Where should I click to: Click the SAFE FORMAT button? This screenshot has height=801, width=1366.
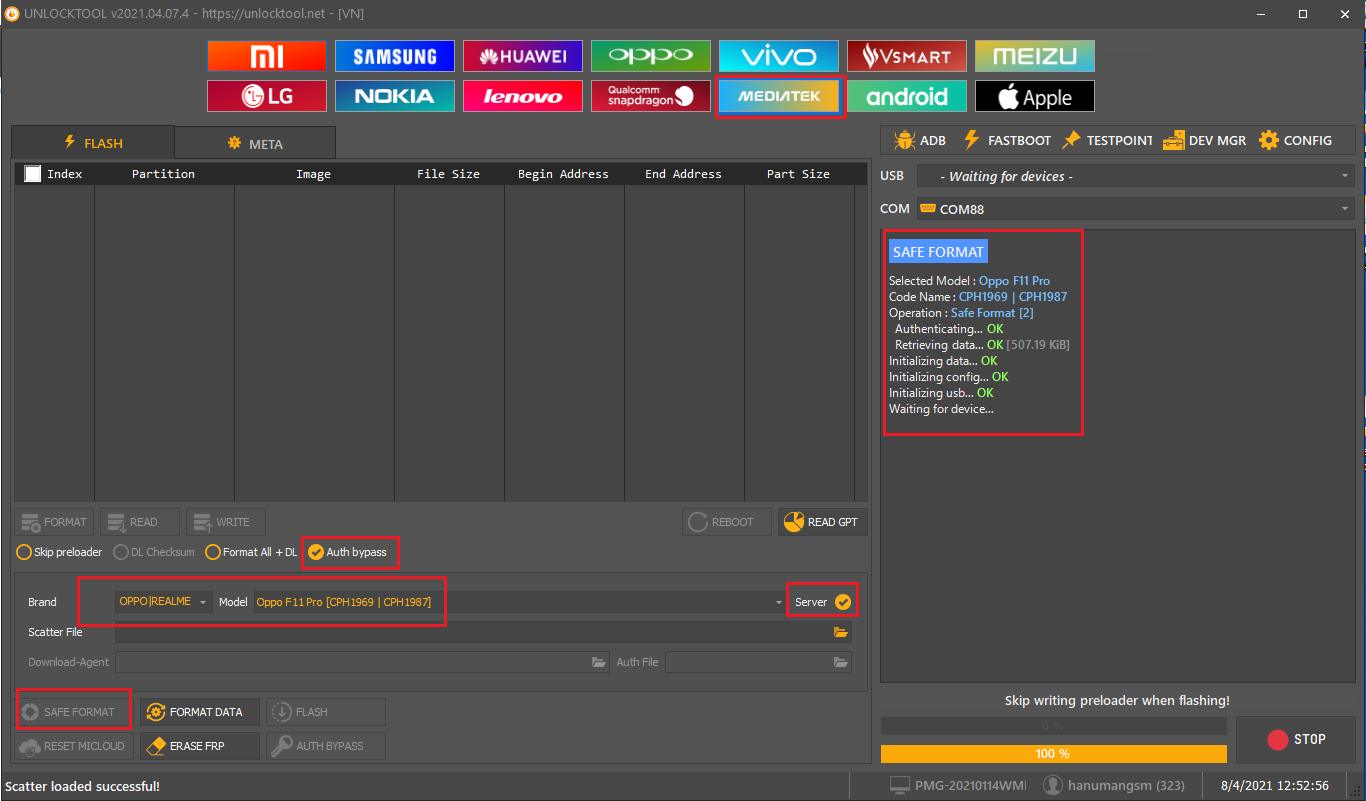[73, 712]
